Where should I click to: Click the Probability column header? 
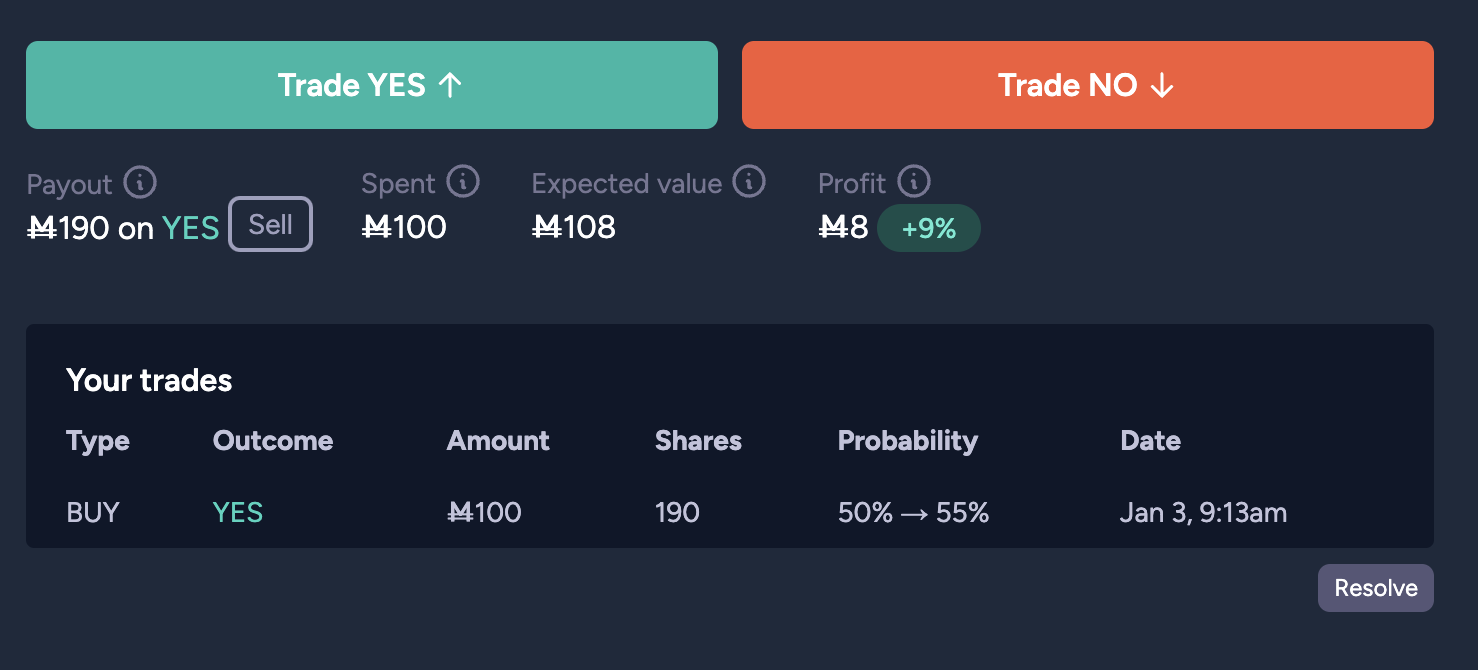coord(908,441)
